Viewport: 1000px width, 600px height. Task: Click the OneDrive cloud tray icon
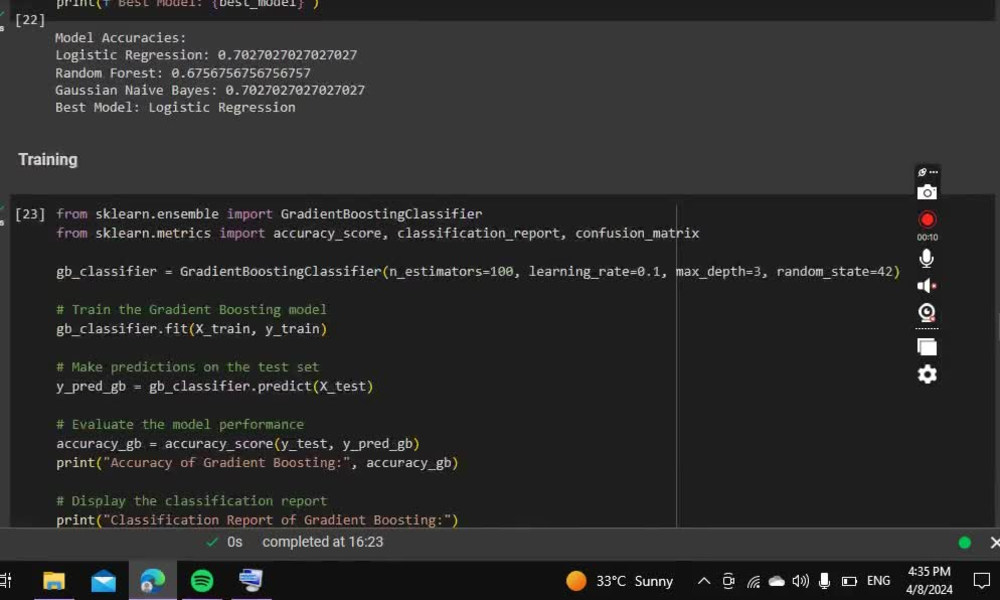[x=776, y=581]
